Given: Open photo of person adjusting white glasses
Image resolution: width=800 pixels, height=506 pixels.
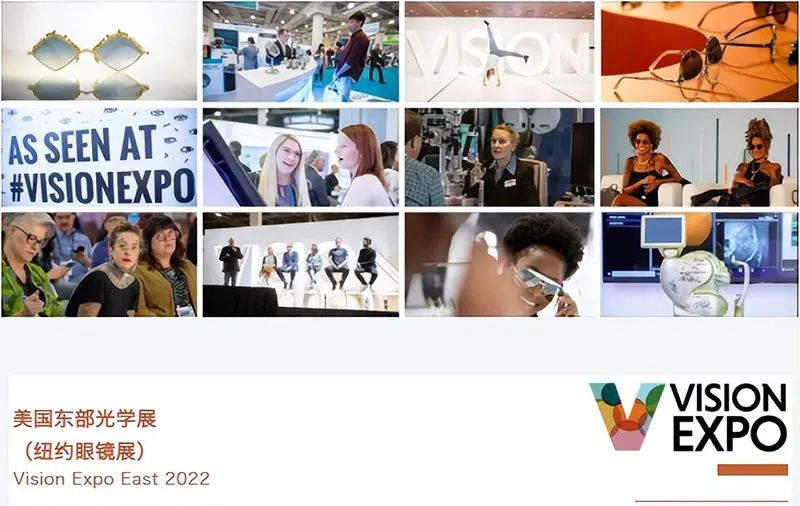Looking at the screenshot, I should tap(499, 265).
